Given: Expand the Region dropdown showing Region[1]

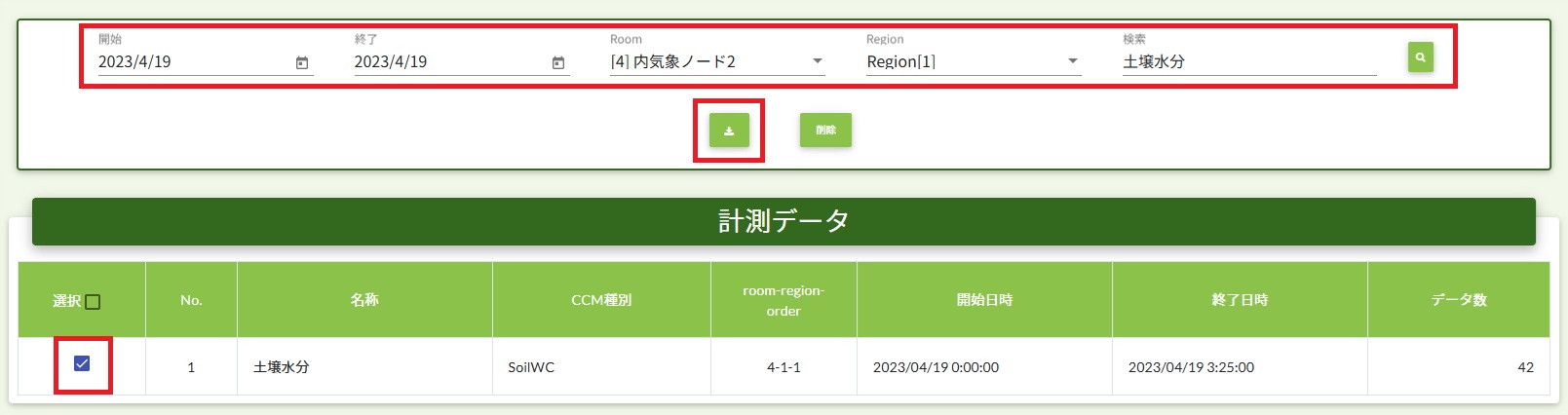Looking at the screenshot, I should click(x=974, y=61).
